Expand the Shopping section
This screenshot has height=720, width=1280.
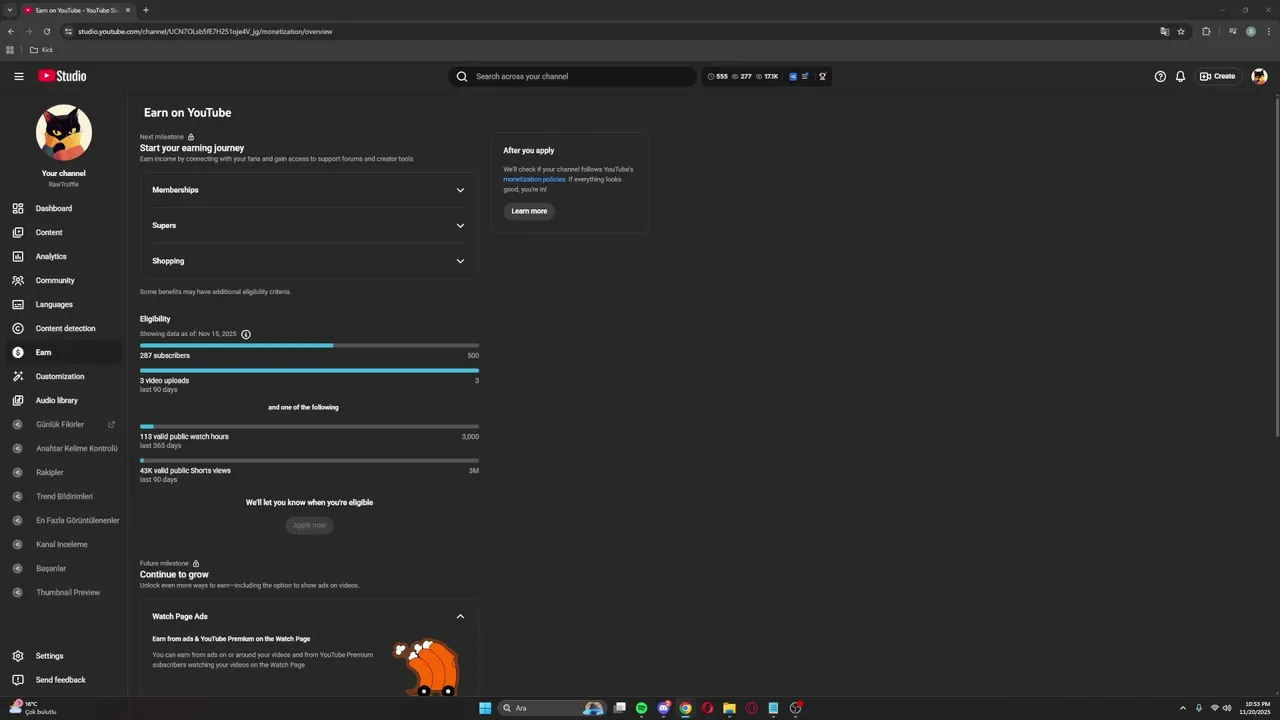tap(309, 261)
